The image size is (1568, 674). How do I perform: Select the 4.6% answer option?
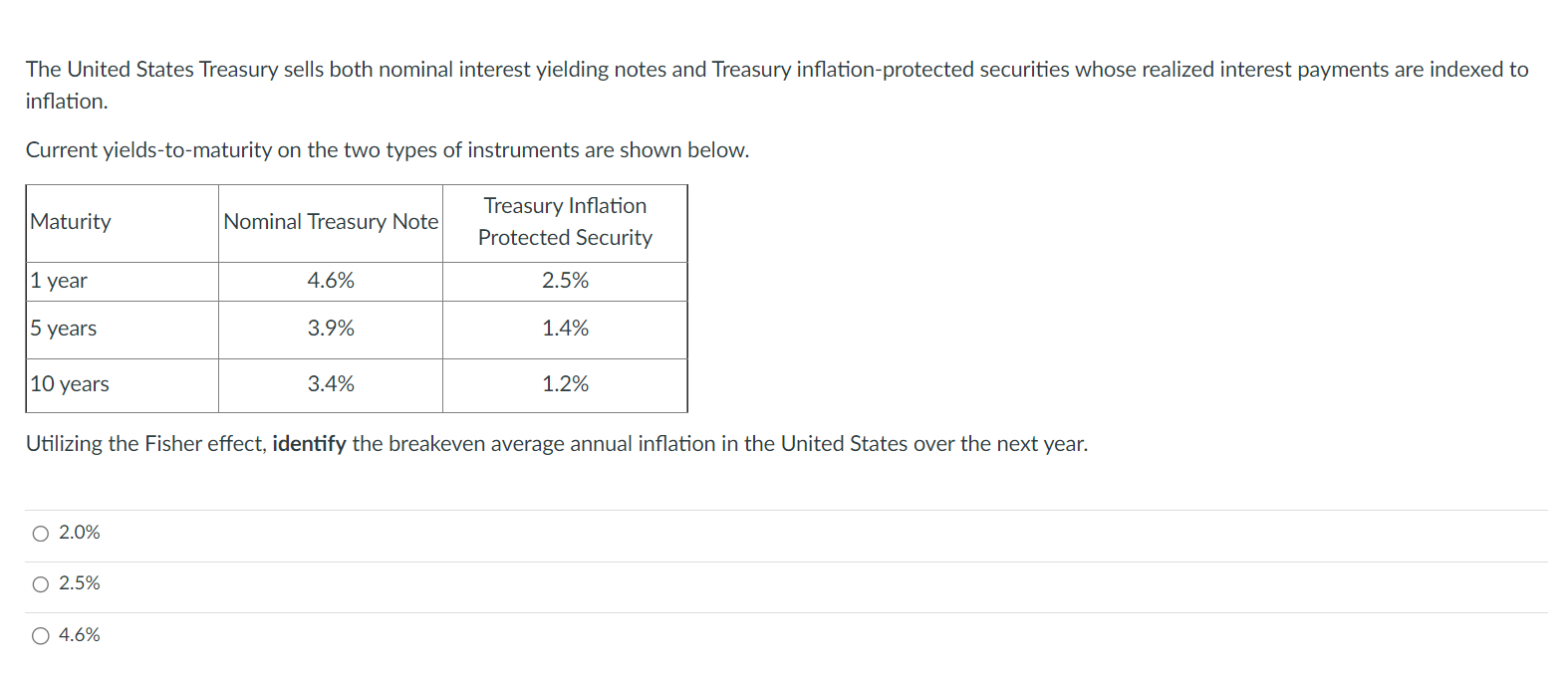coord(40,634)
